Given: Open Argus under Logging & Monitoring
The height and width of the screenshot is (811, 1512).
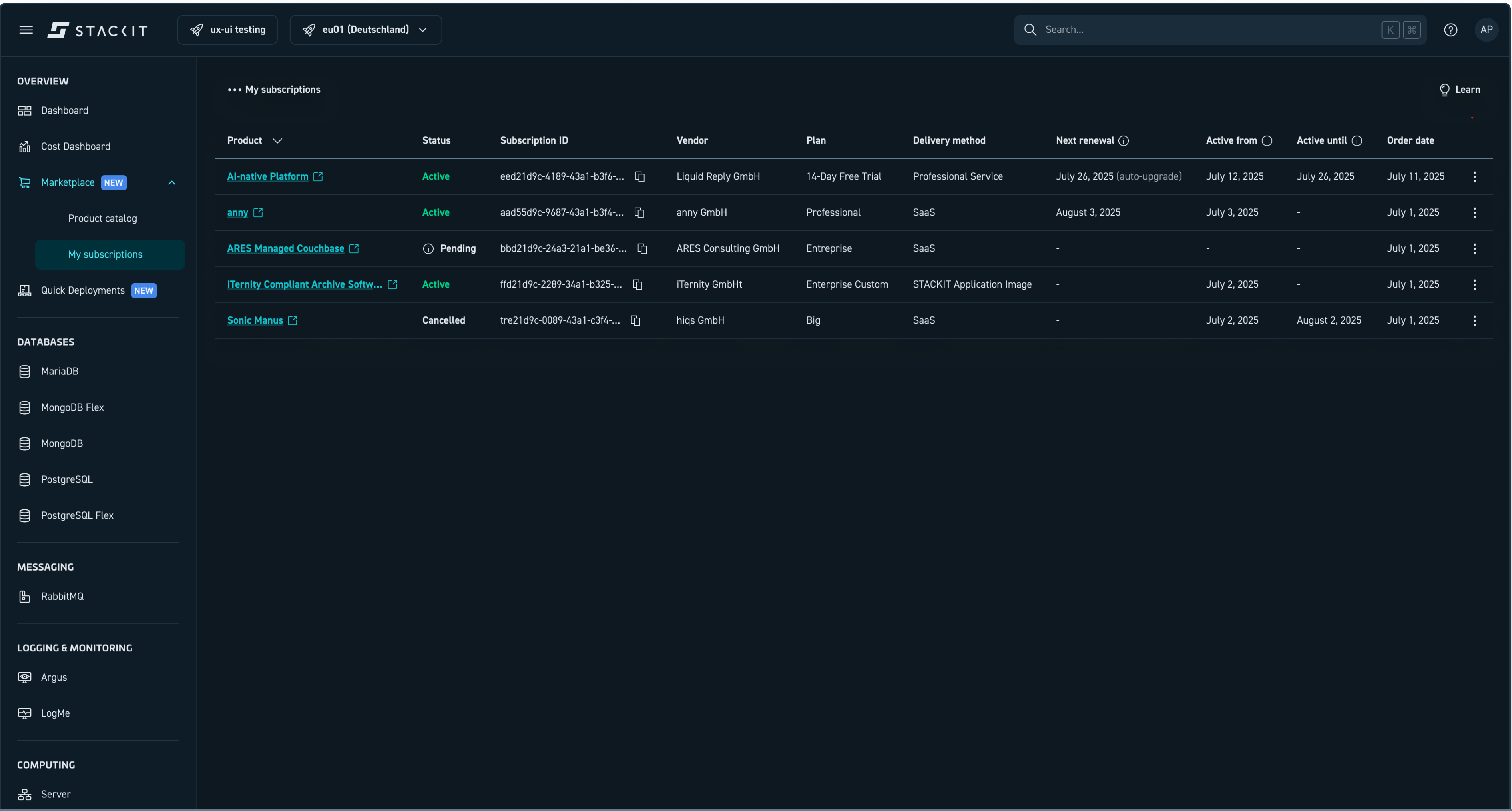Looking at the screenshot, I should point(53,677).
